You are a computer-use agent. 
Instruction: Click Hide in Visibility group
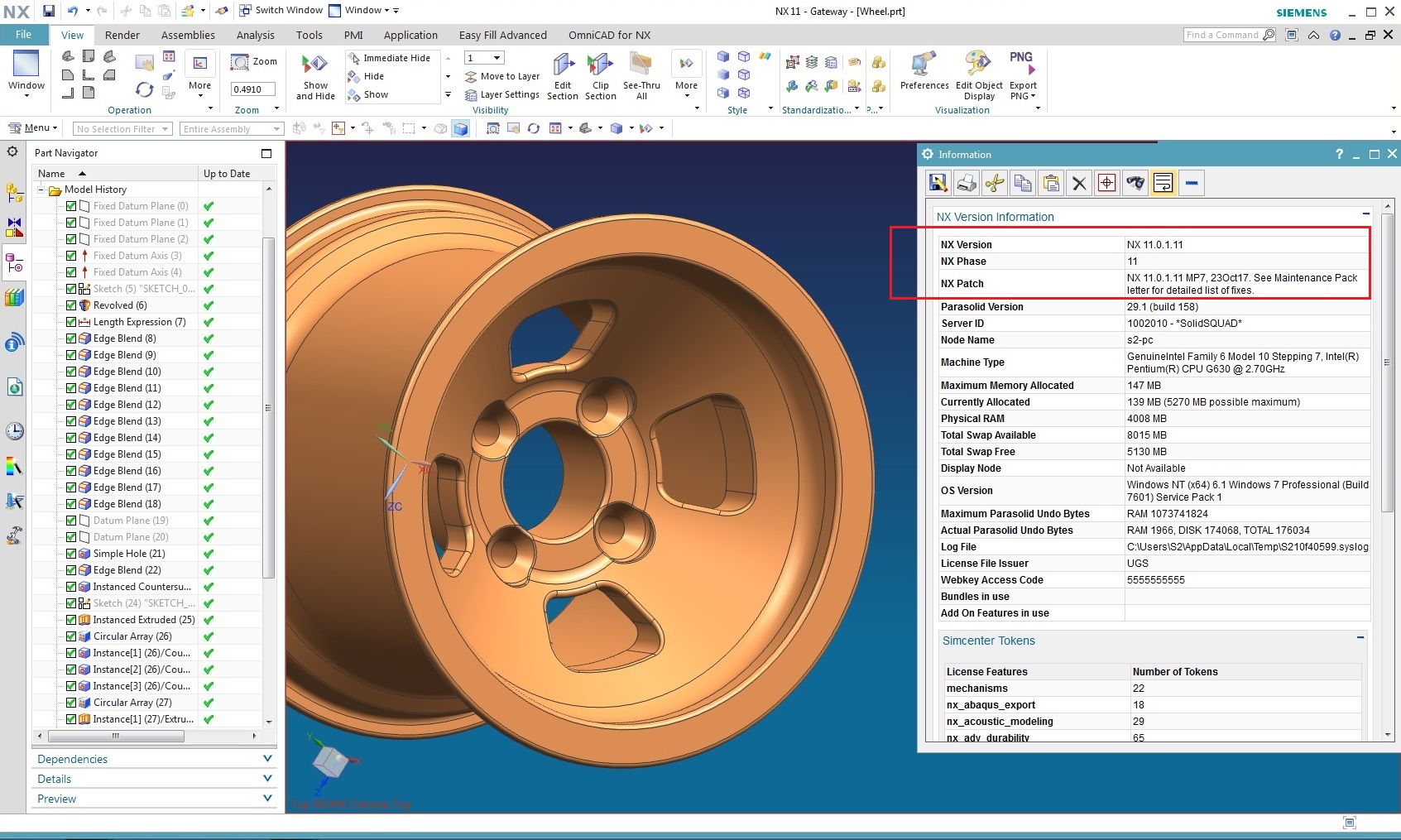click(x=366, y=76)
